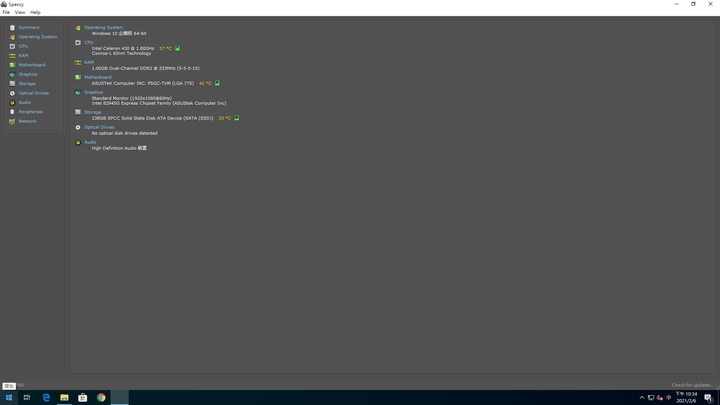Click the board icon beside the Motherboard summary heading

coord(78,77)
